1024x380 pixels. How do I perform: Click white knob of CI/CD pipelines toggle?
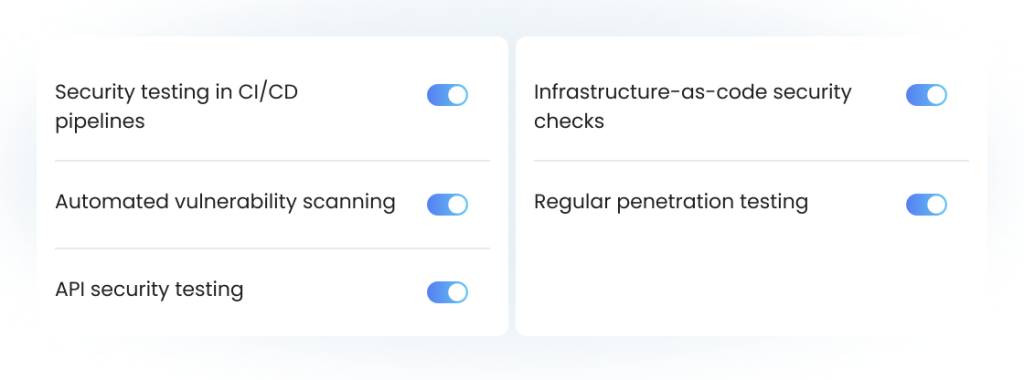(457, 95)
